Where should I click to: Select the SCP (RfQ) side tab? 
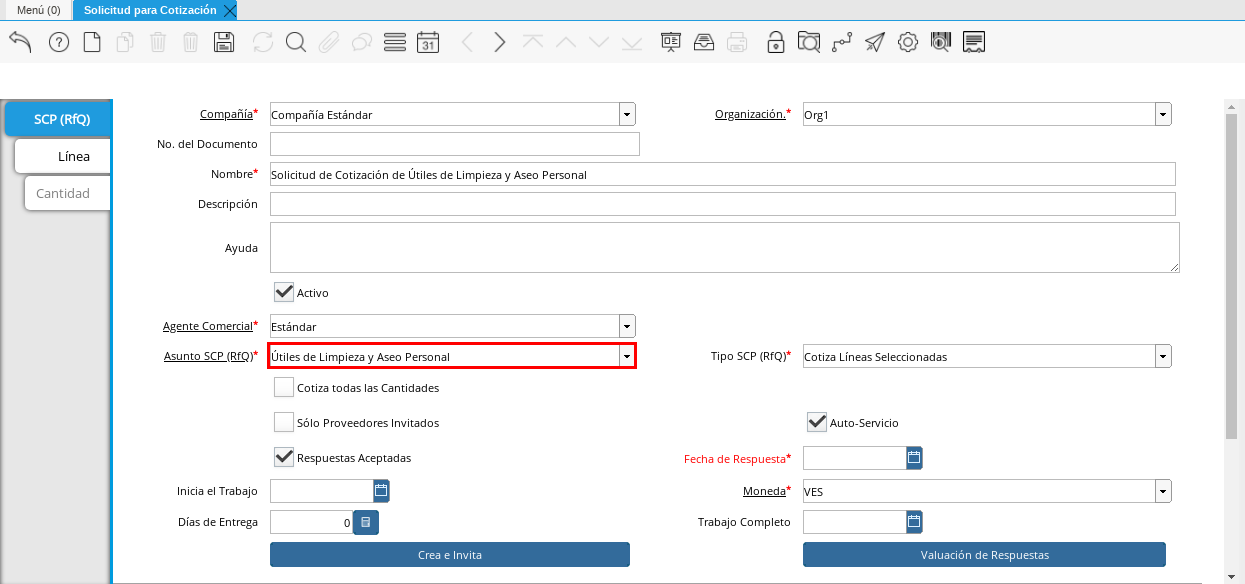(59, 119)
